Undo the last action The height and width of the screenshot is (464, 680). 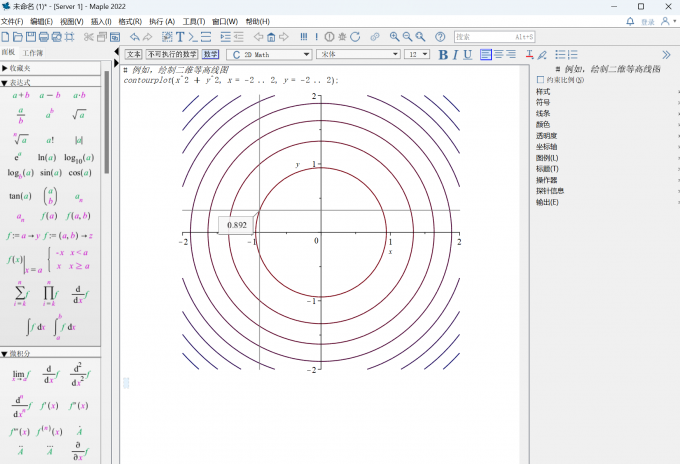(135, 37)
